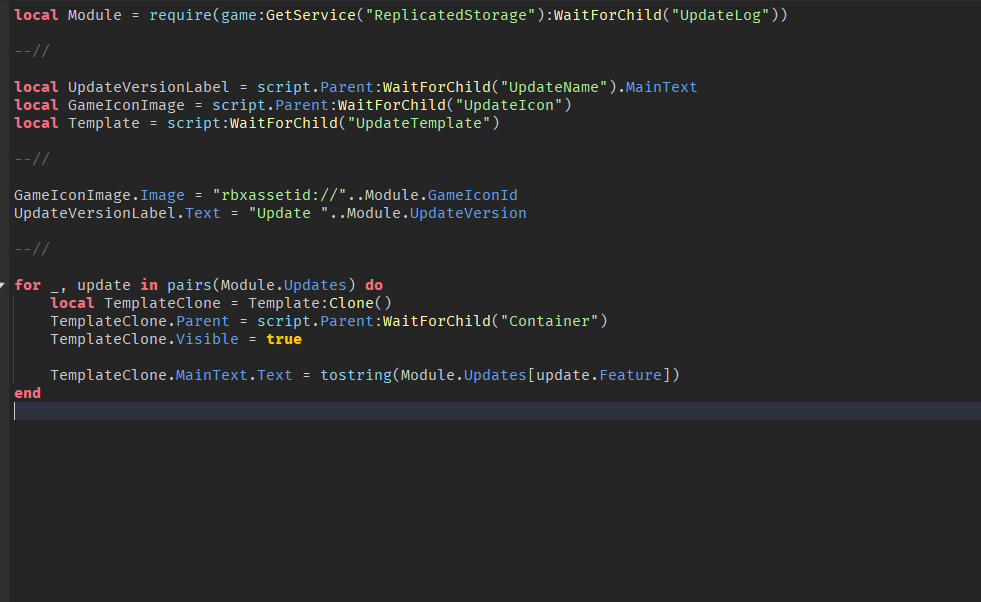Place cursor on the UpdateVersionLabel declaration

[150, 86]
